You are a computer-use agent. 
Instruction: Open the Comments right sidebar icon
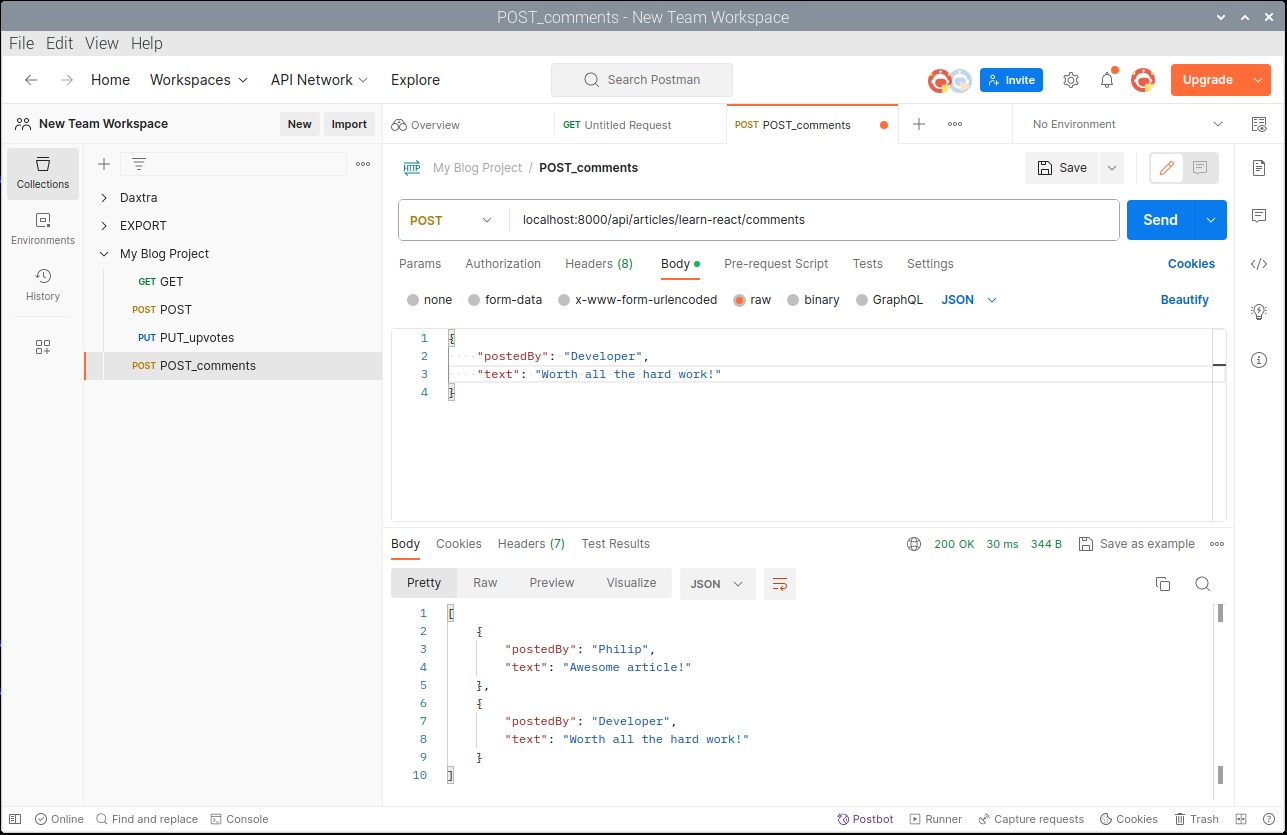(1259, 216)
